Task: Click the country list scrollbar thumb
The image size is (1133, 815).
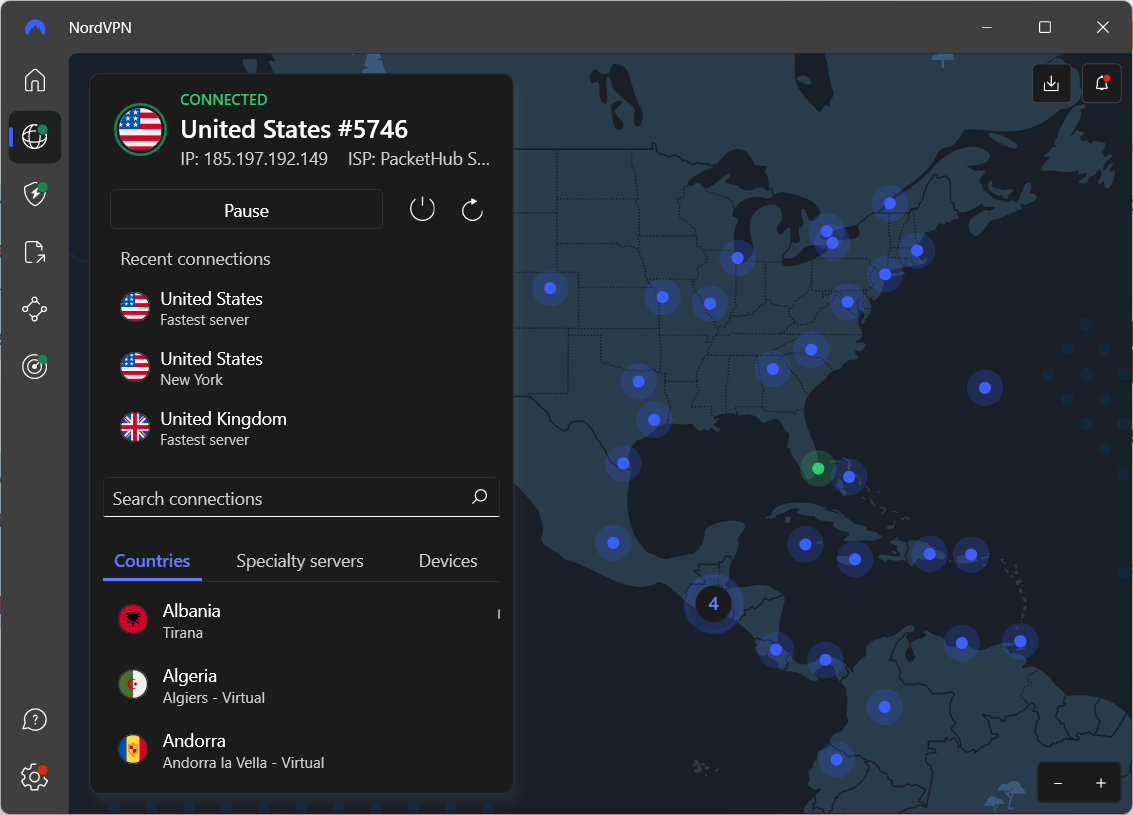Action: (499, 614)
